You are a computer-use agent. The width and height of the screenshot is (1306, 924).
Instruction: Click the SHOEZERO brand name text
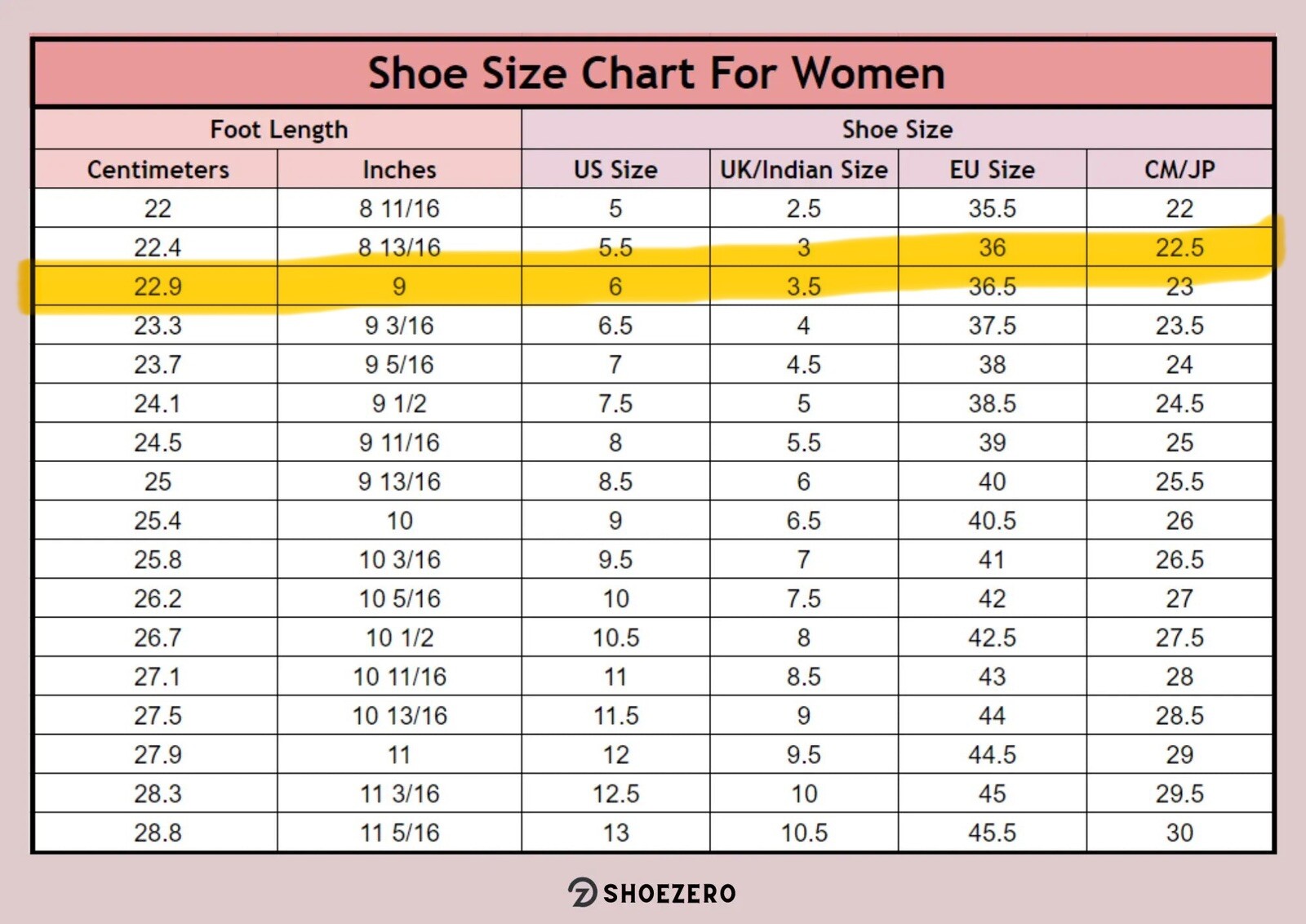(x=669, y=893)
